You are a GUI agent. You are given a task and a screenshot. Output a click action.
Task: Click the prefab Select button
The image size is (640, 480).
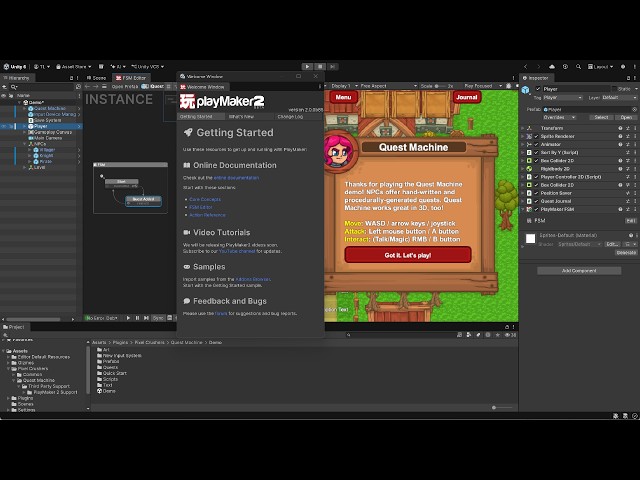coord(601,118)
